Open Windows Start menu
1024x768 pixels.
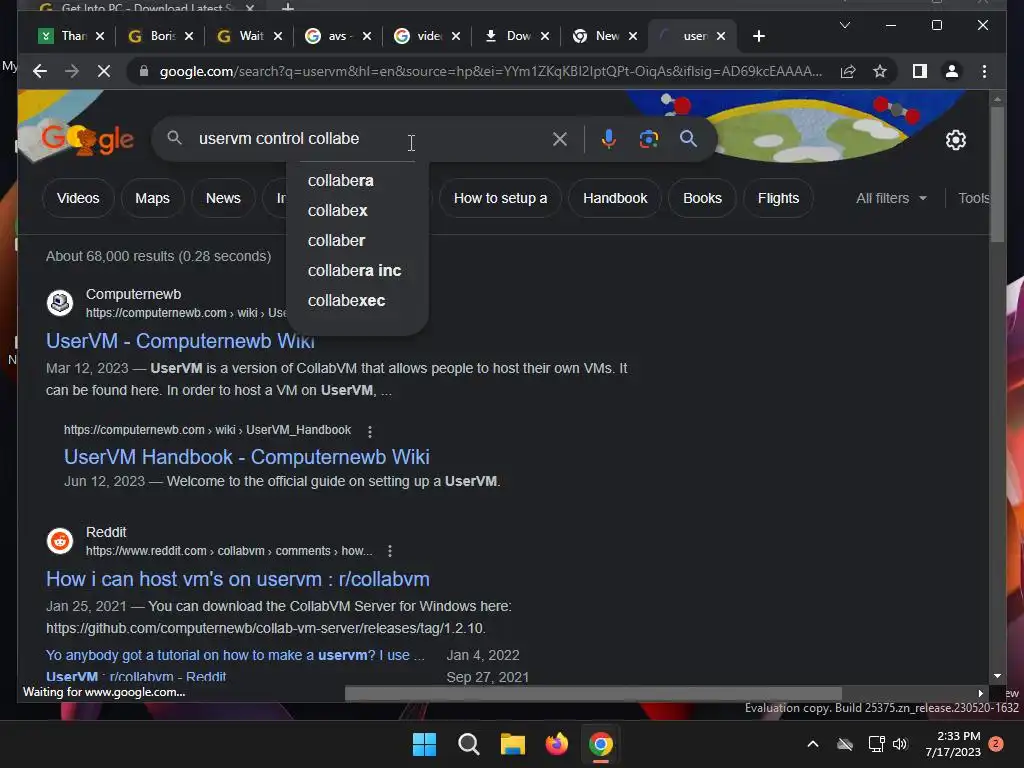424,744
